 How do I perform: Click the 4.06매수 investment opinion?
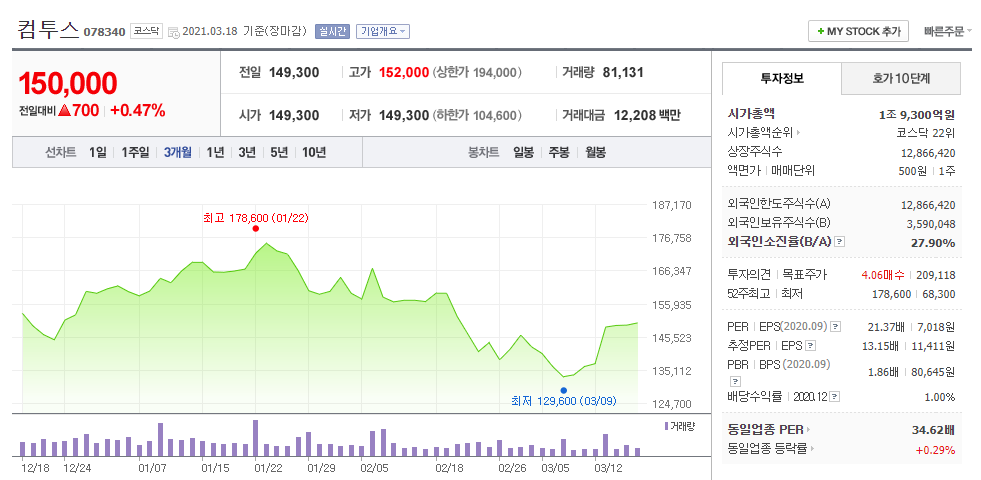coord(883,275)
